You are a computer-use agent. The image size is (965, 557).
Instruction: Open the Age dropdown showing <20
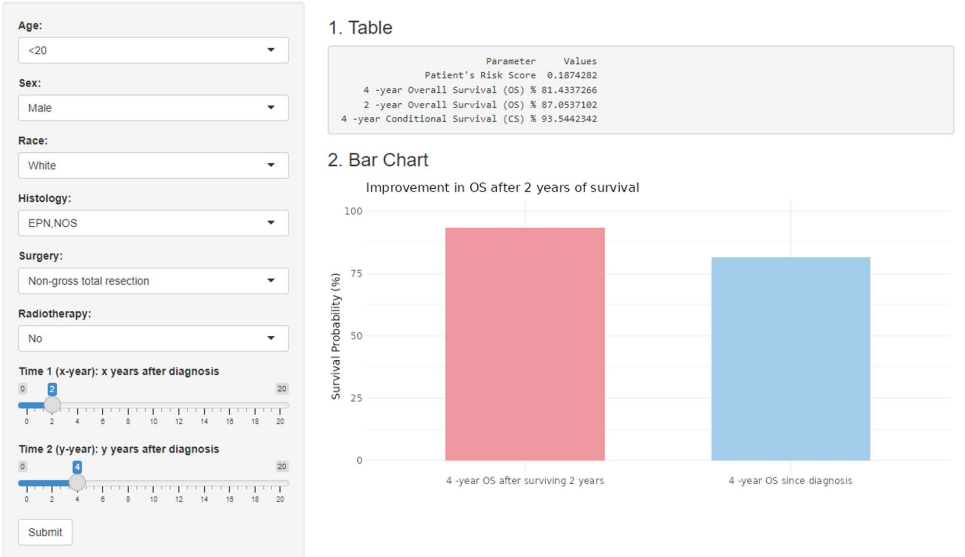click(x=153, y=50)
